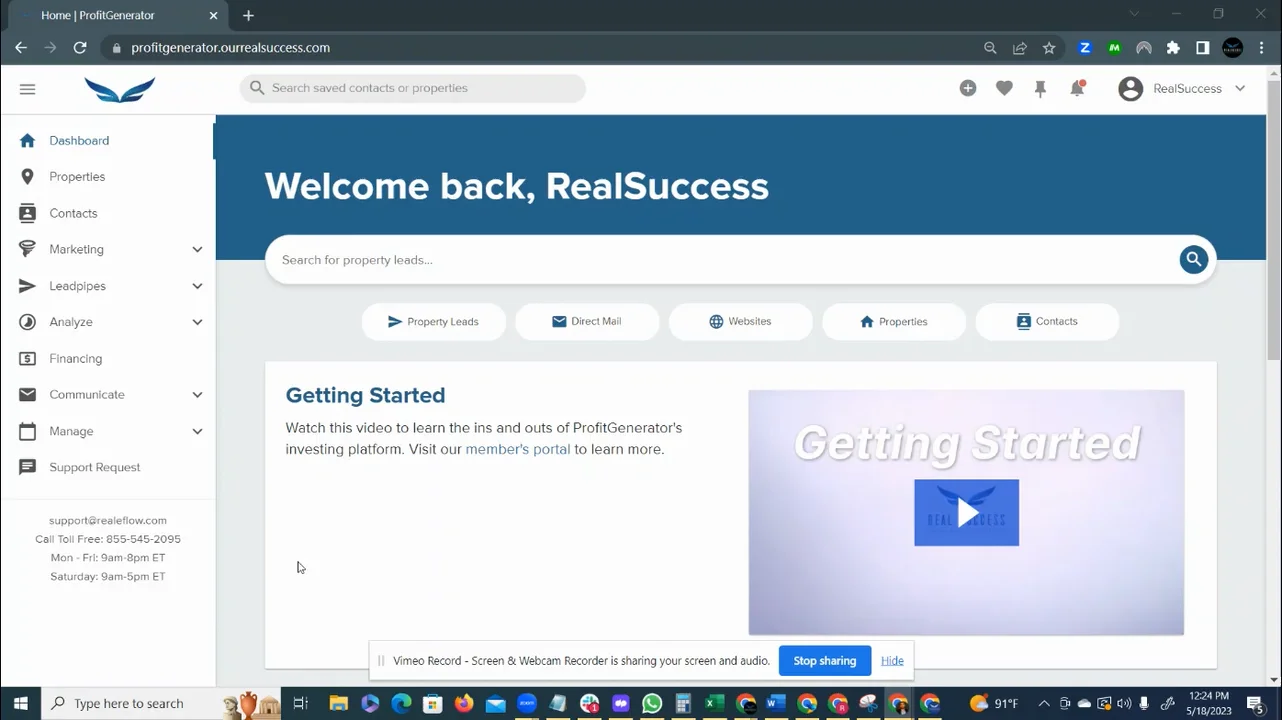
Task: Open the RealSuccess account dropdown arrow
Action: [x=1240, y=89]
